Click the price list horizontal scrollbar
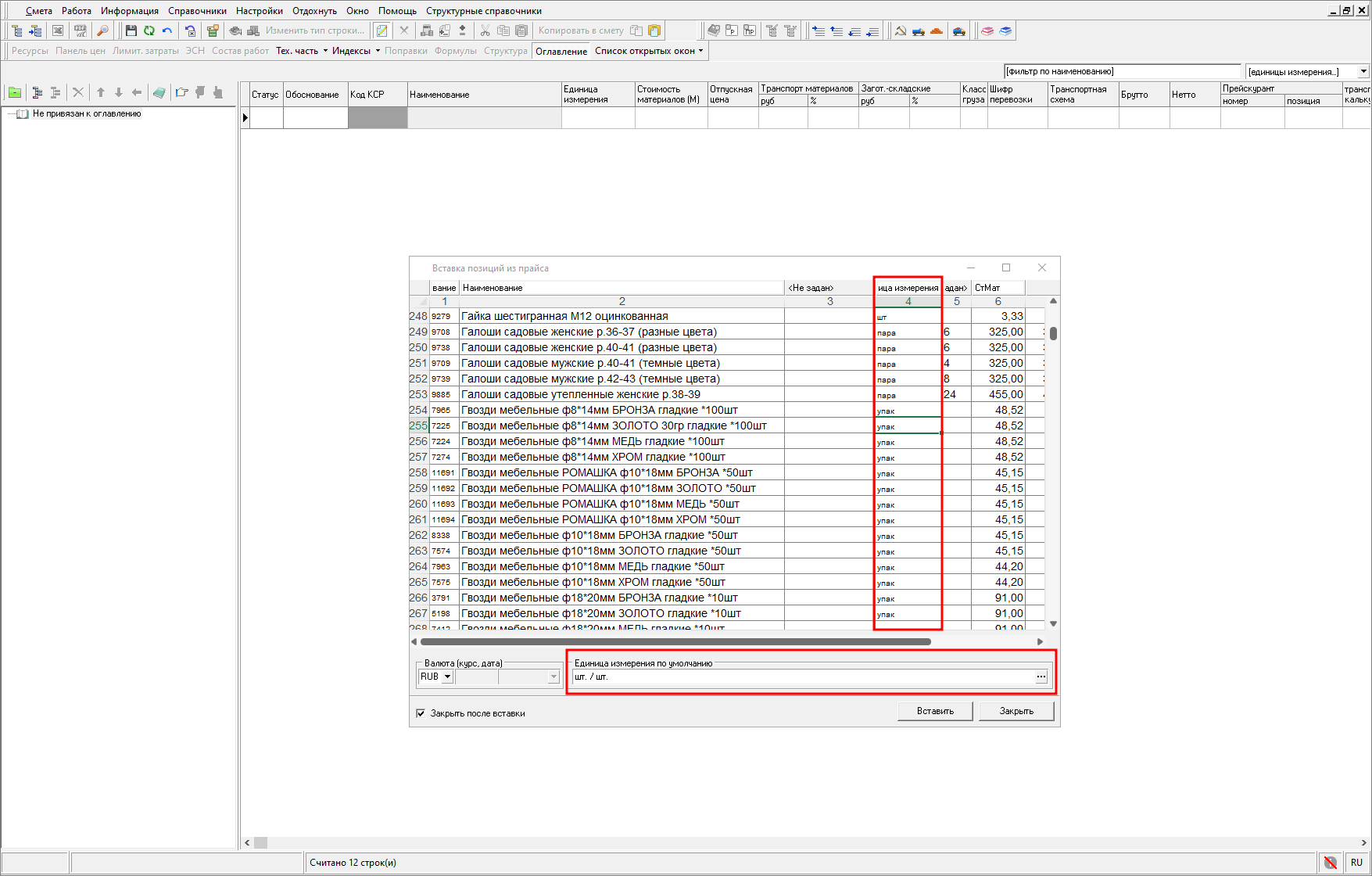 point(675,641)
